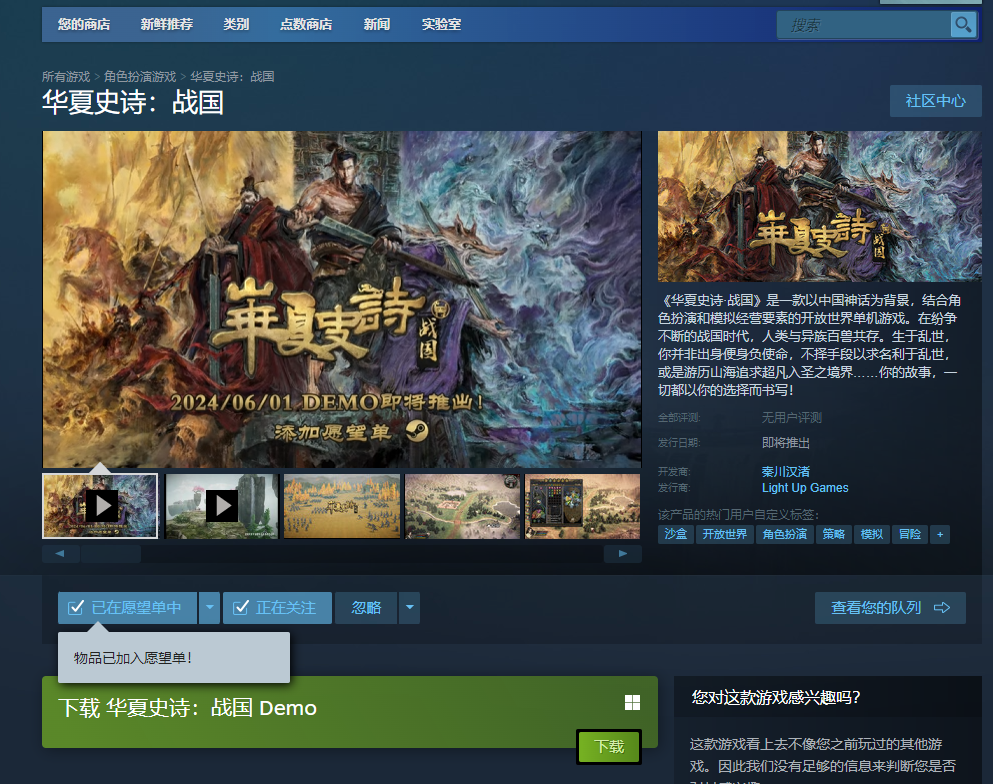Select the army battlefield screenshot thumbnail
Image resolution: width=993 pixels, height=784 pixels.
click(x=342, y=506)
